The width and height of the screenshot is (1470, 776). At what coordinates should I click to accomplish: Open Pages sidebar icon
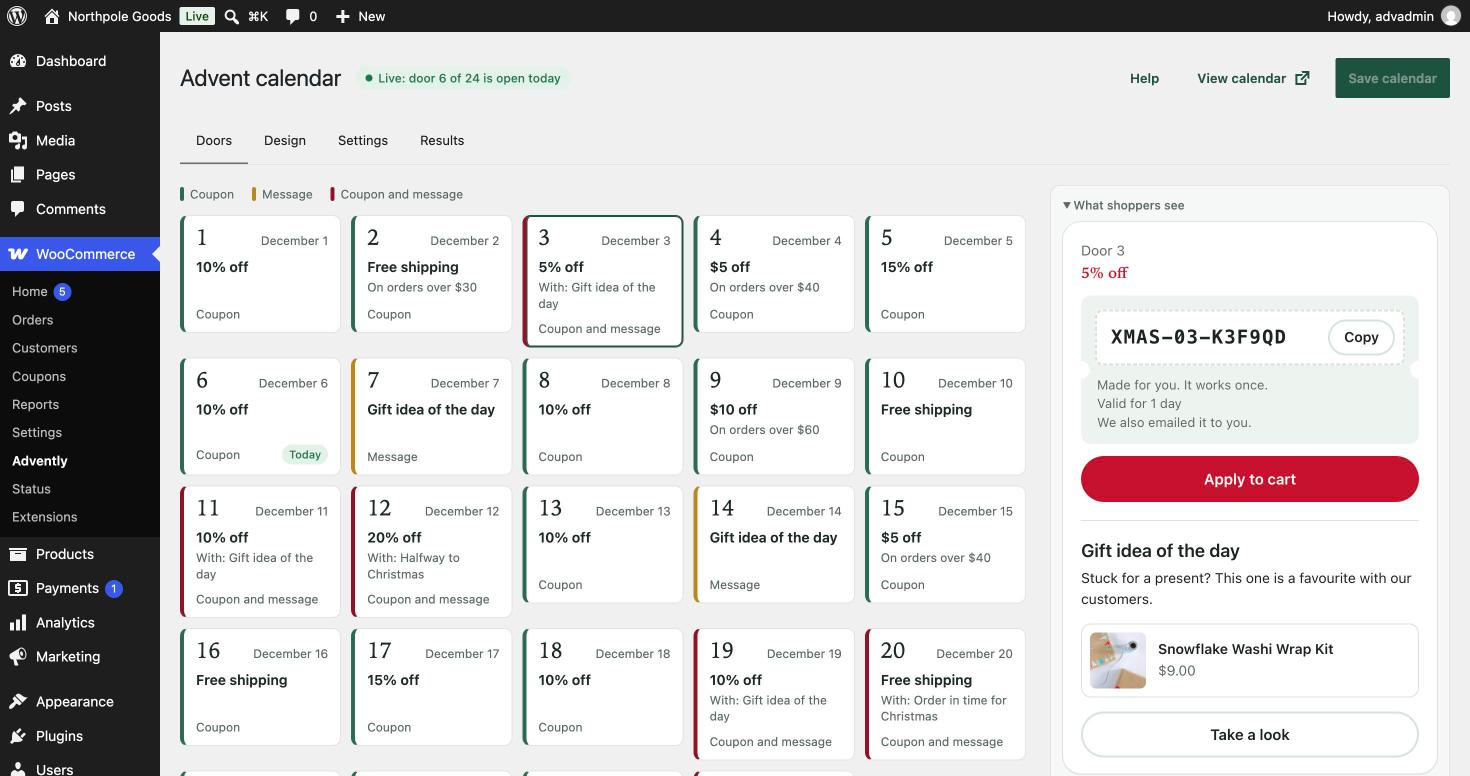pyautogui.click(x=18, y=175)
